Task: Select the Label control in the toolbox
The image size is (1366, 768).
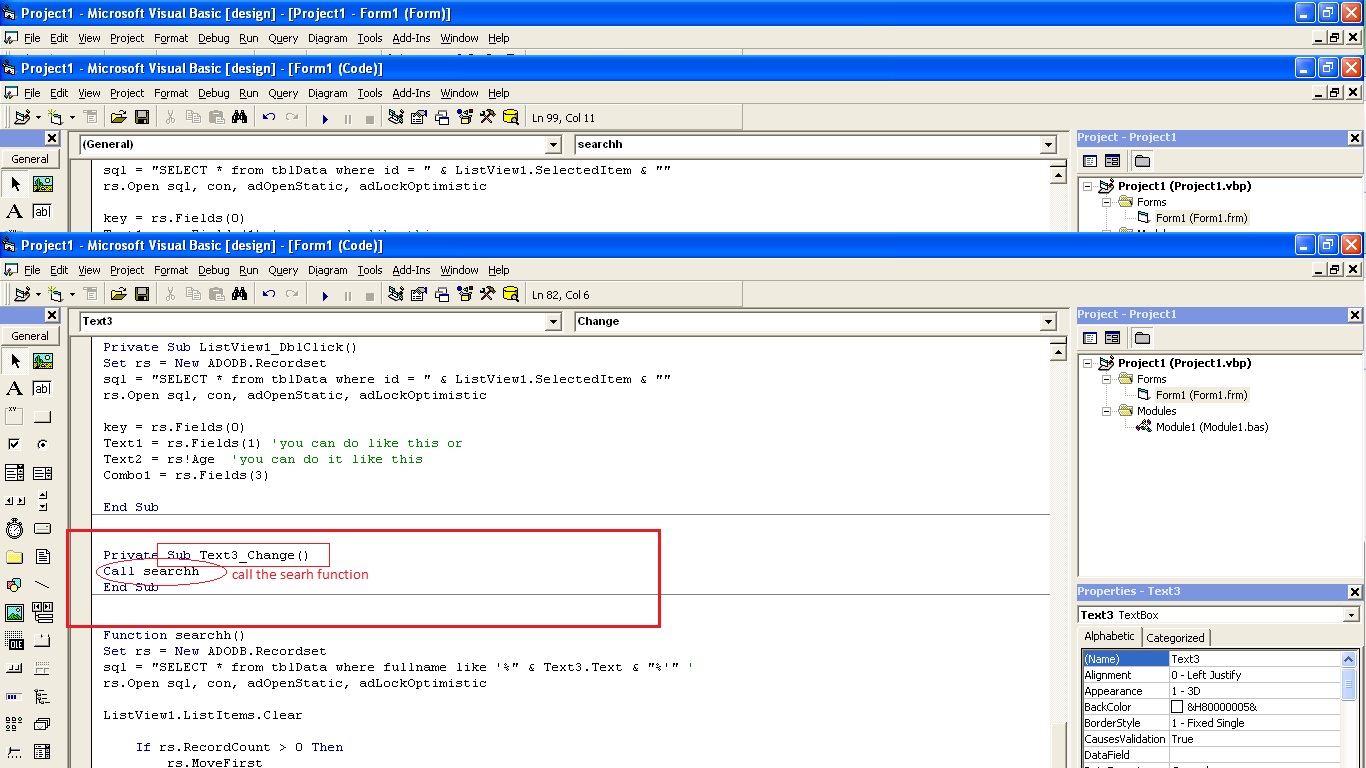Action: pos(16,388)
